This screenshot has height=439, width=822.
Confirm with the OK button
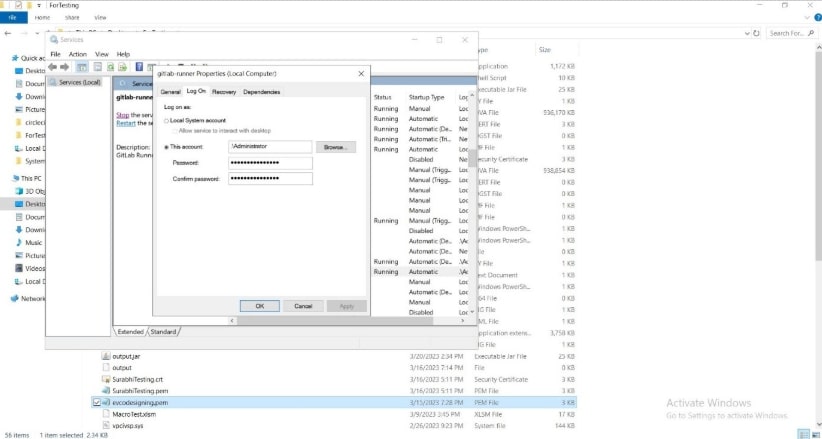pos(259,306)
